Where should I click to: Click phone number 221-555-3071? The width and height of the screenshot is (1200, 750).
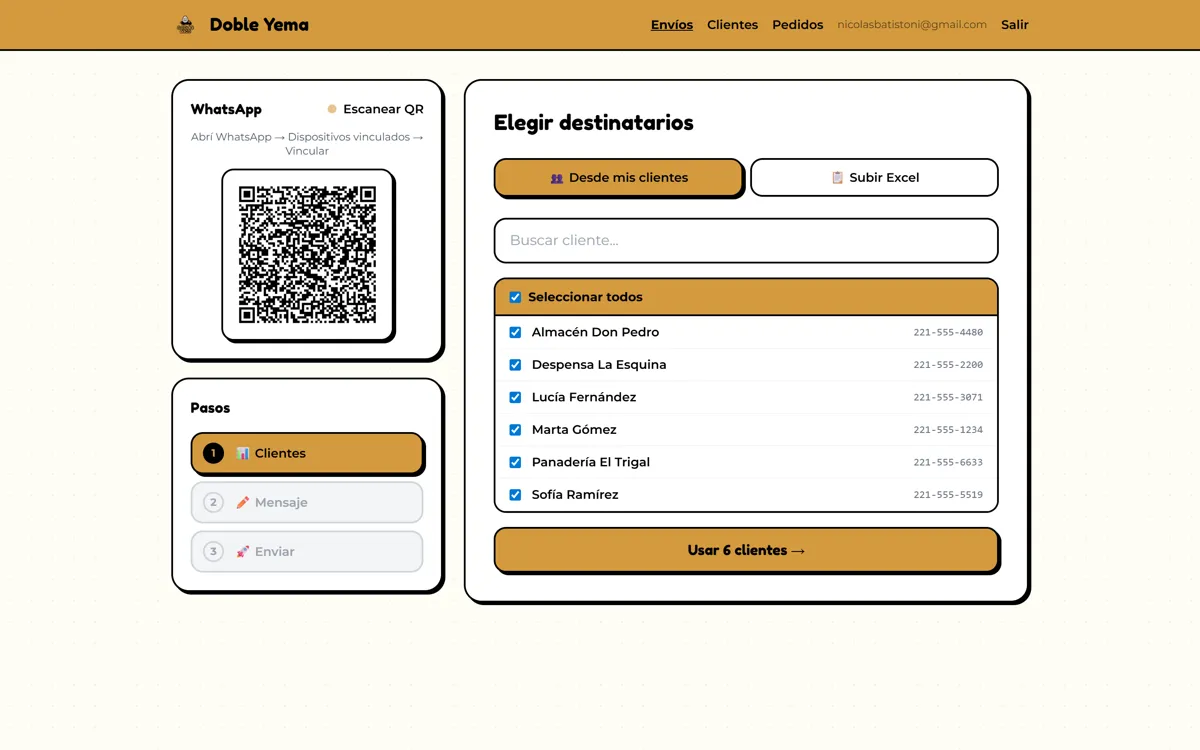948,397
